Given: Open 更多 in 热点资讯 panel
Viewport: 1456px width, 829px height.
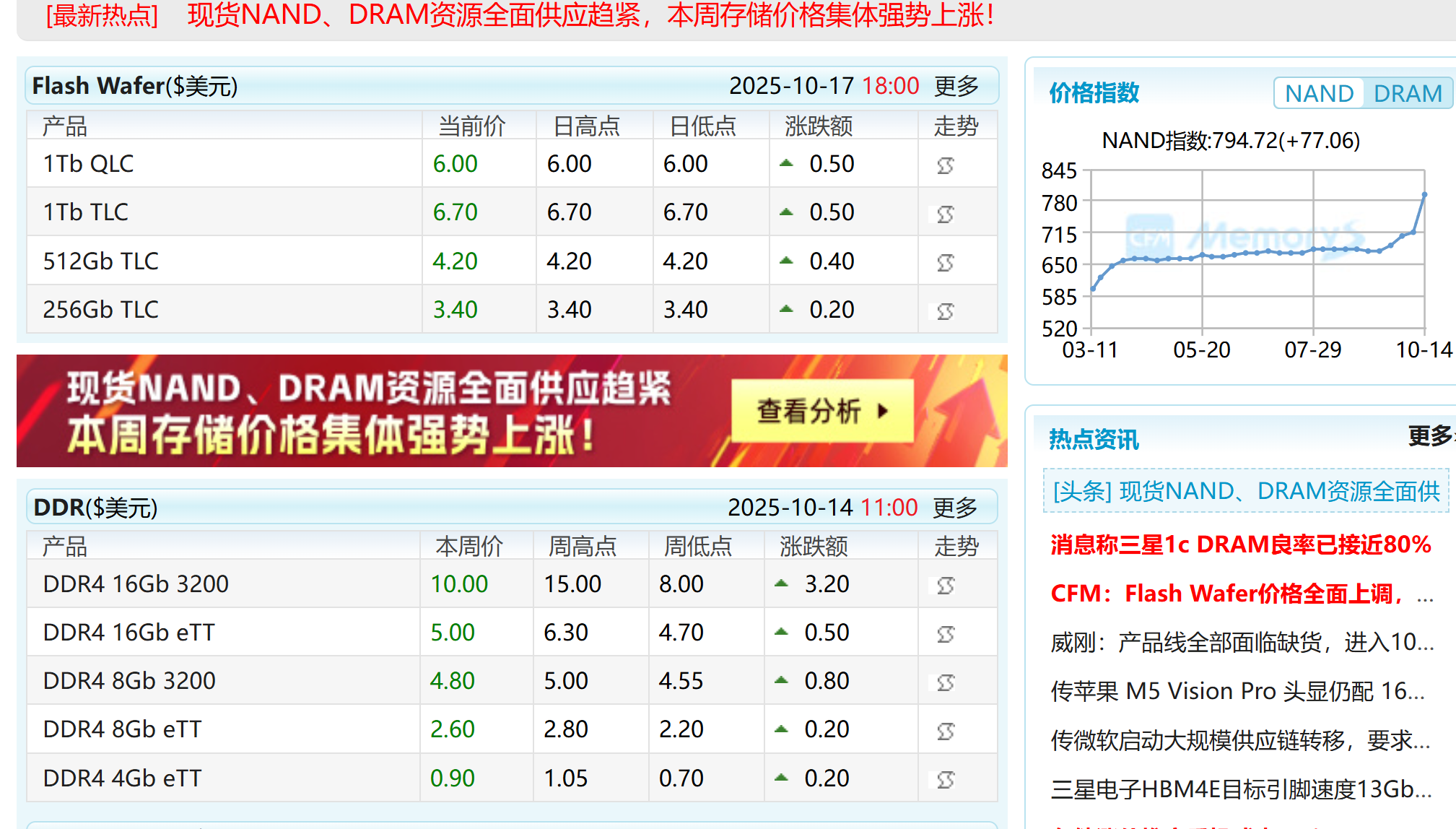Looking at the screenshot, I should click(1429, 436).
